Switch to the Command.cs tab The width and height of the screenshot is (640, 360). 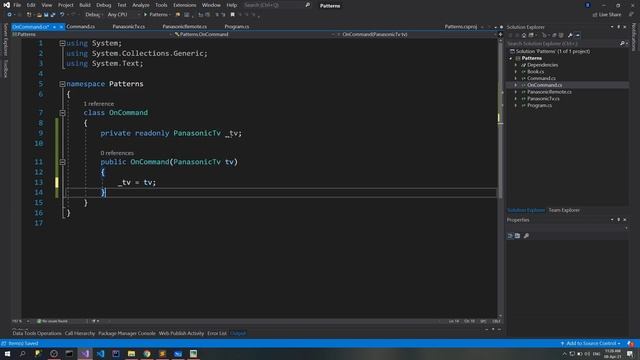tap(80, 27)
